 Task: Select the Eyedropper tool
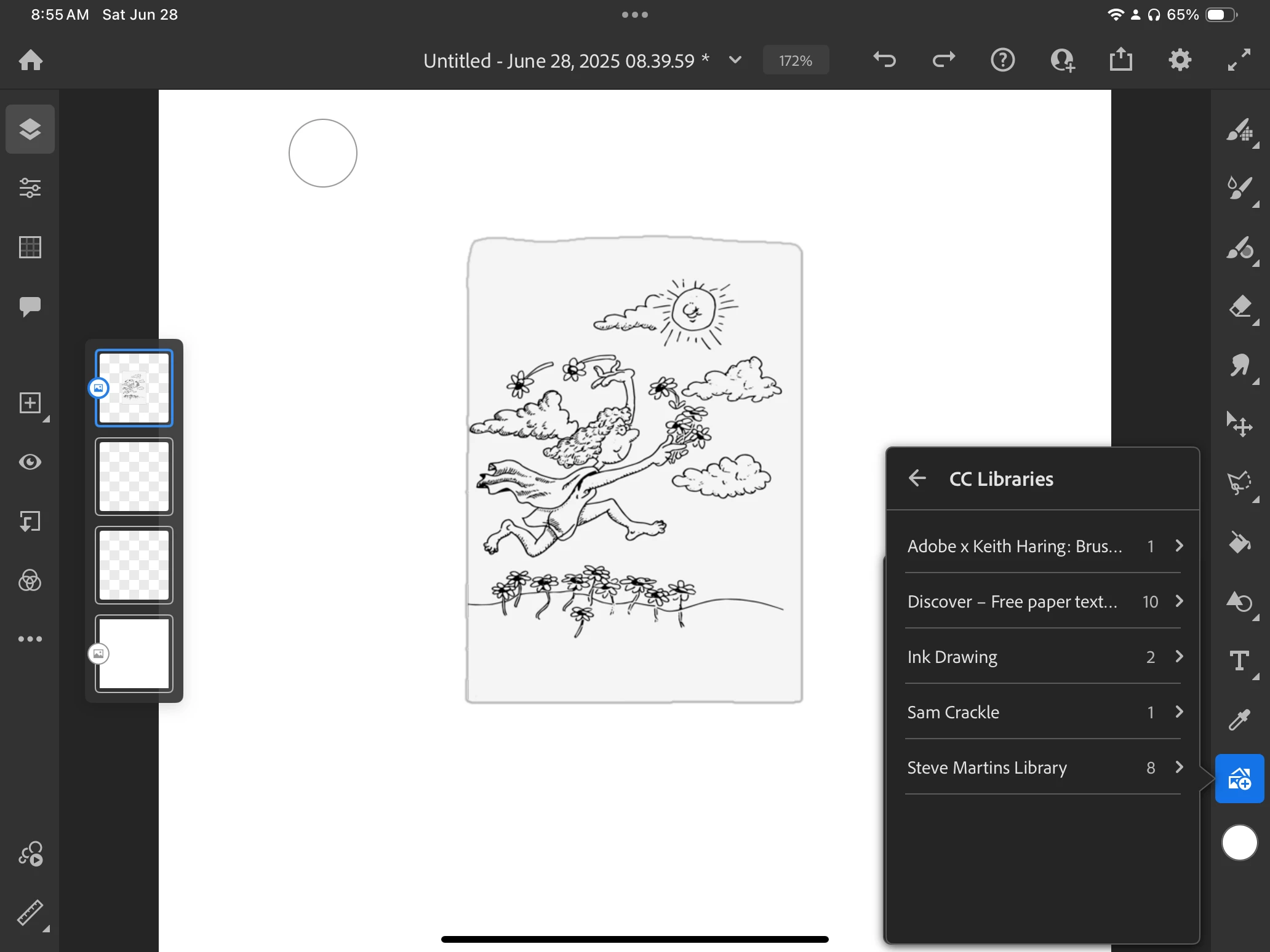1239,719
